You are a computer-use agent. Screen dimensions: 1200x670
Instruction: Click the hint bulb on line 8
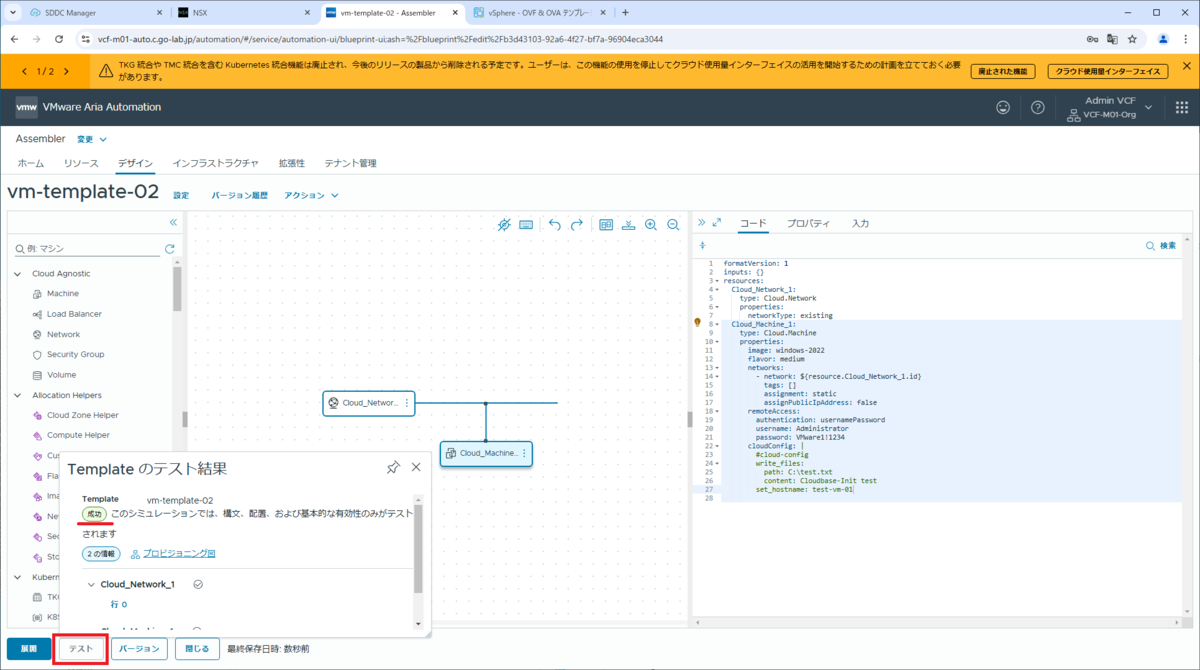pos(698,323)
